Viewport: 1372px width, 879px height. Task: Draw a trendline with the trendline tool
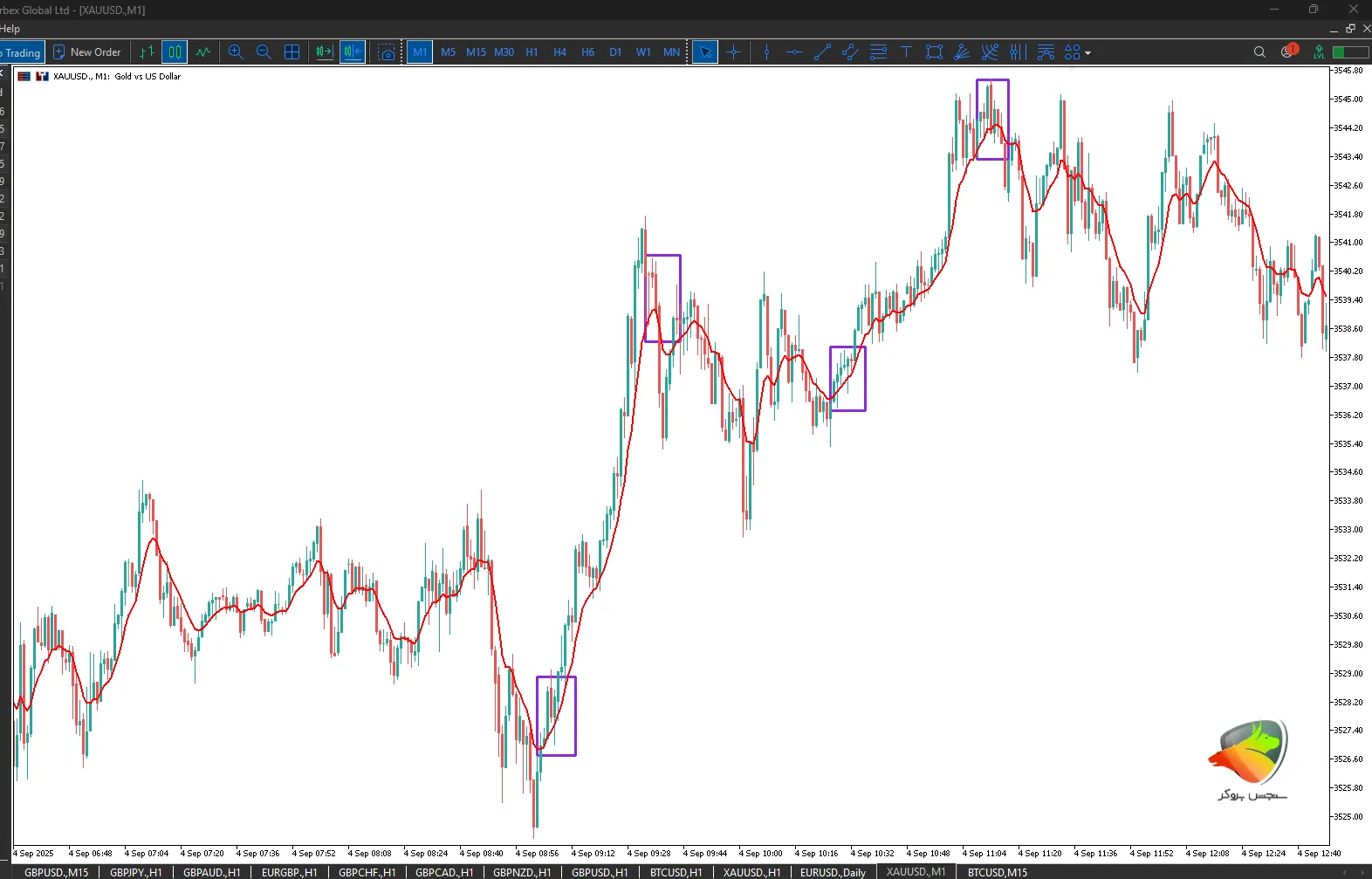(822, 52)
